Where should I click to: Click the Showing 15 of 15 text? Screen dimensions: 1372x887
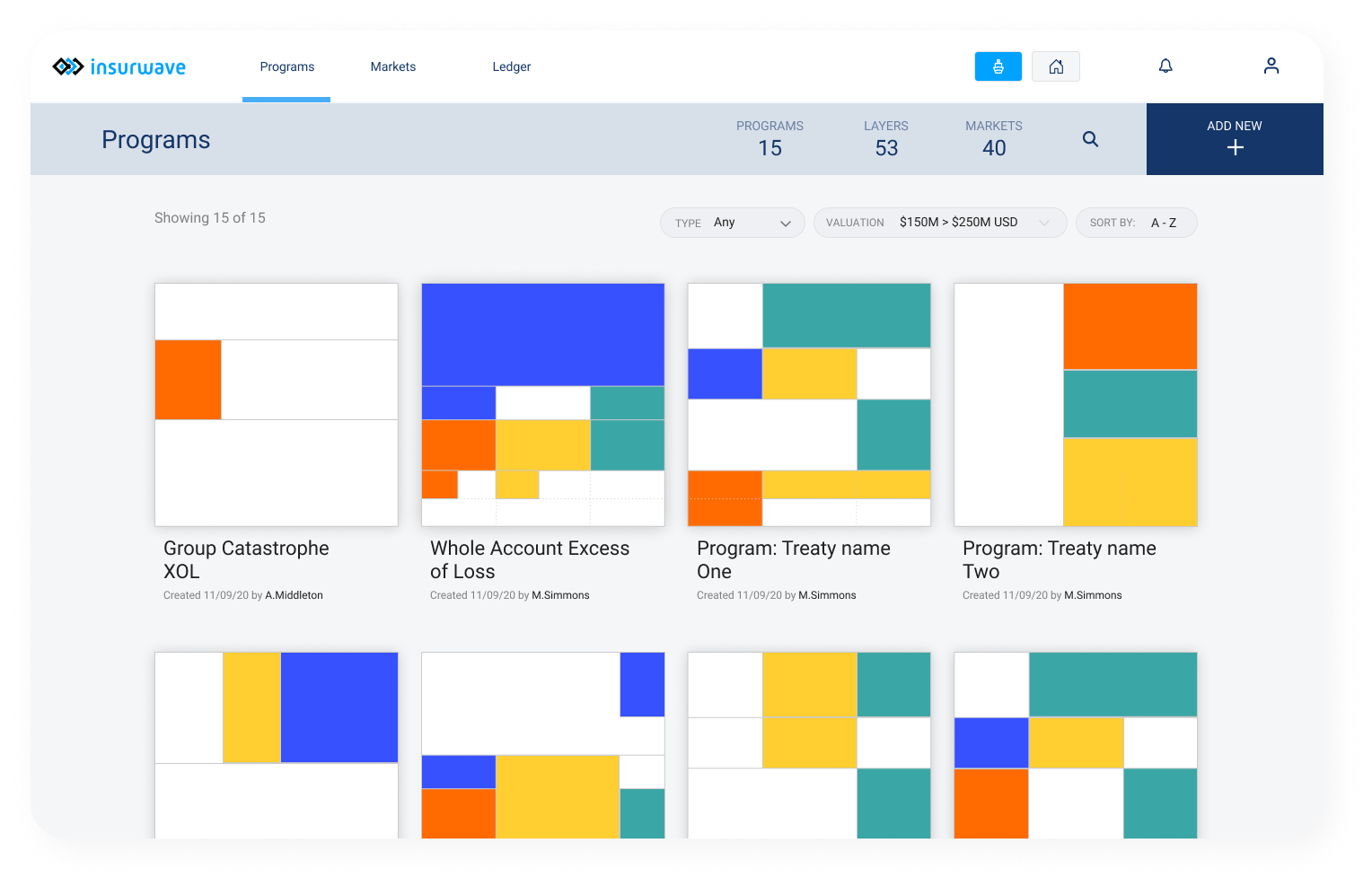pyautogui.click(x=210, y=218)
